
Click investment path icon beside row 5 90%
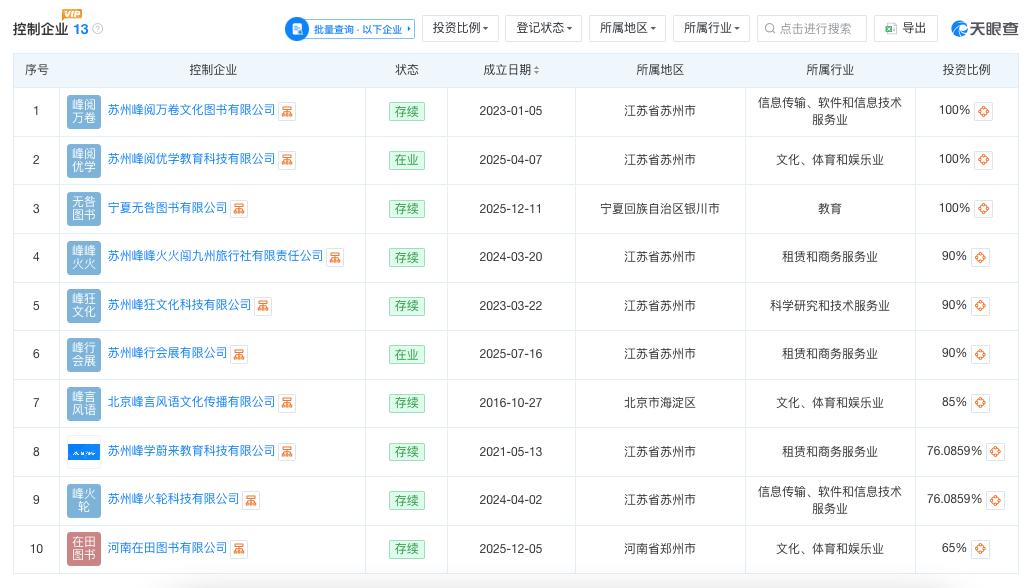(x=980, y=306)
